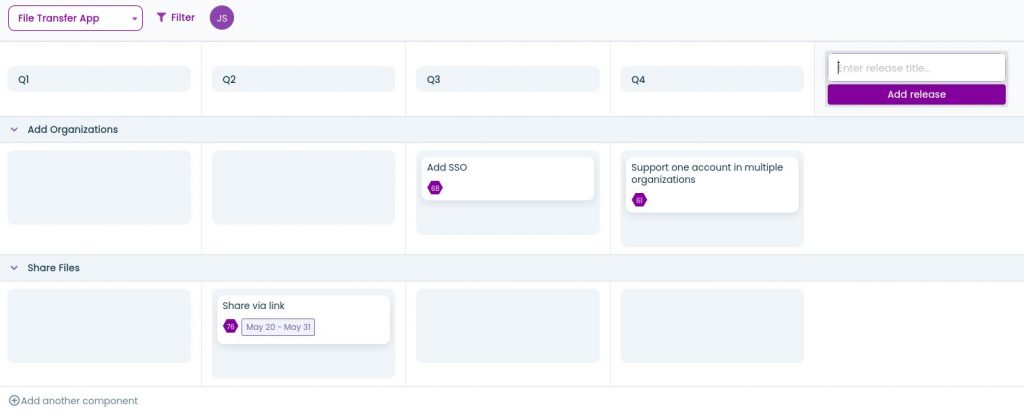The height and width of the screenshot is (417, 1024).
Task: Select the Q4 release header
Action: [712, 80]
